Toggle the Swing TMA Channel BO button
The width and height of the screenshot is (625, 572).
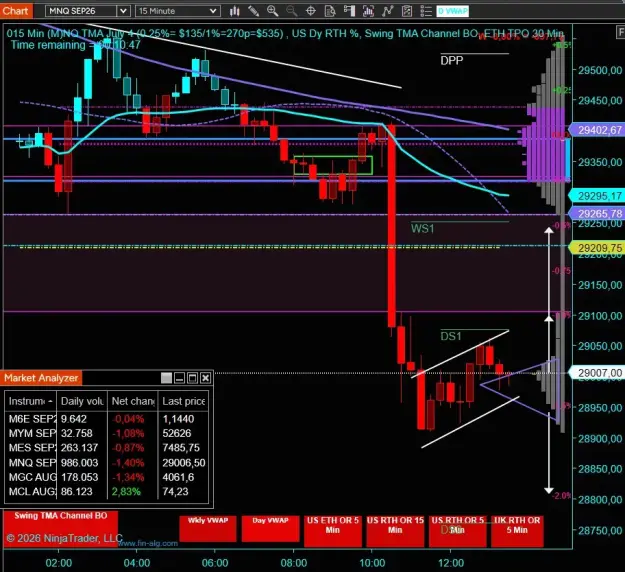(61, 529)
